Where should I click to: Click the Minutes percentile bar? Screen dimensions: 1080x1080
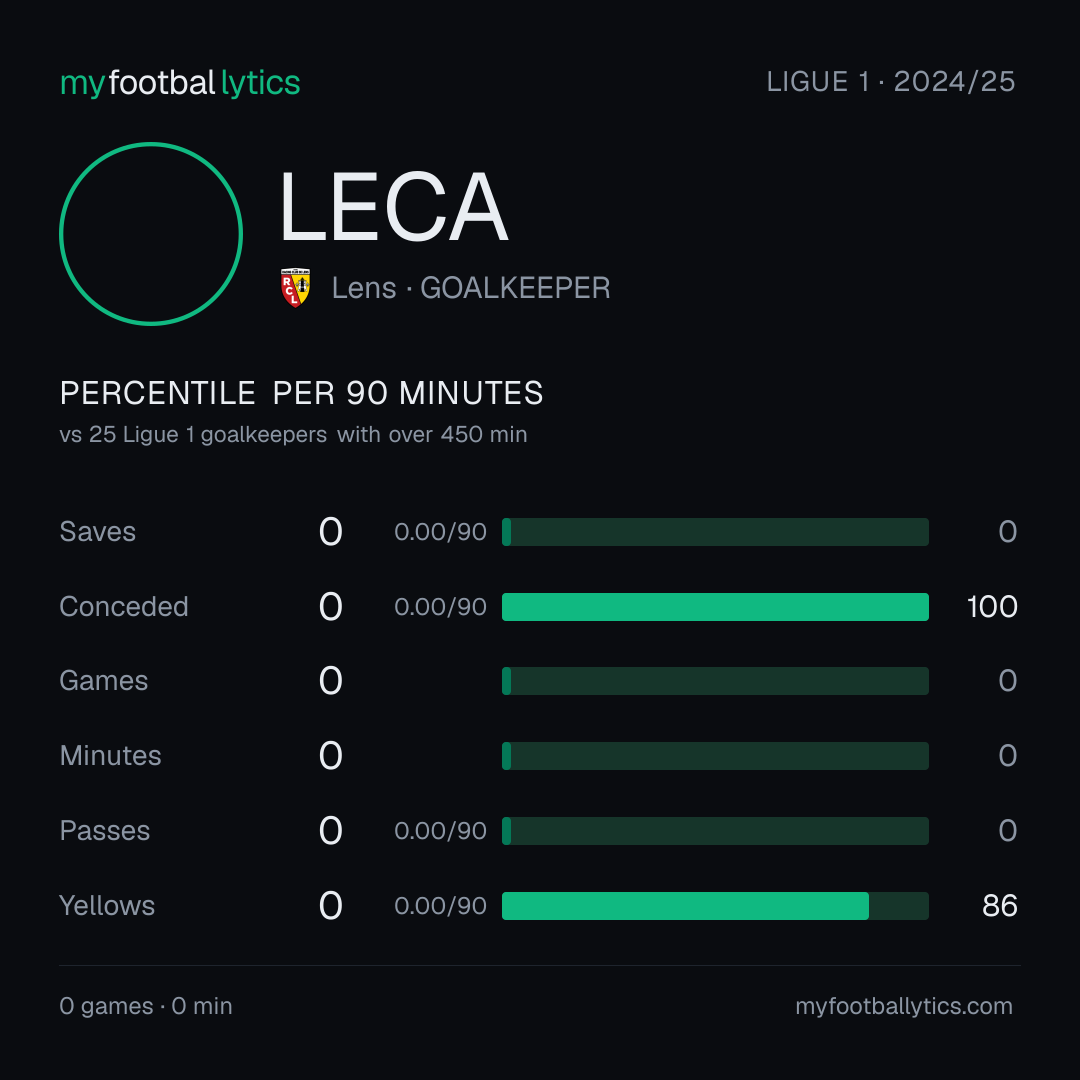pyautogui.click(x=715, y=756)
